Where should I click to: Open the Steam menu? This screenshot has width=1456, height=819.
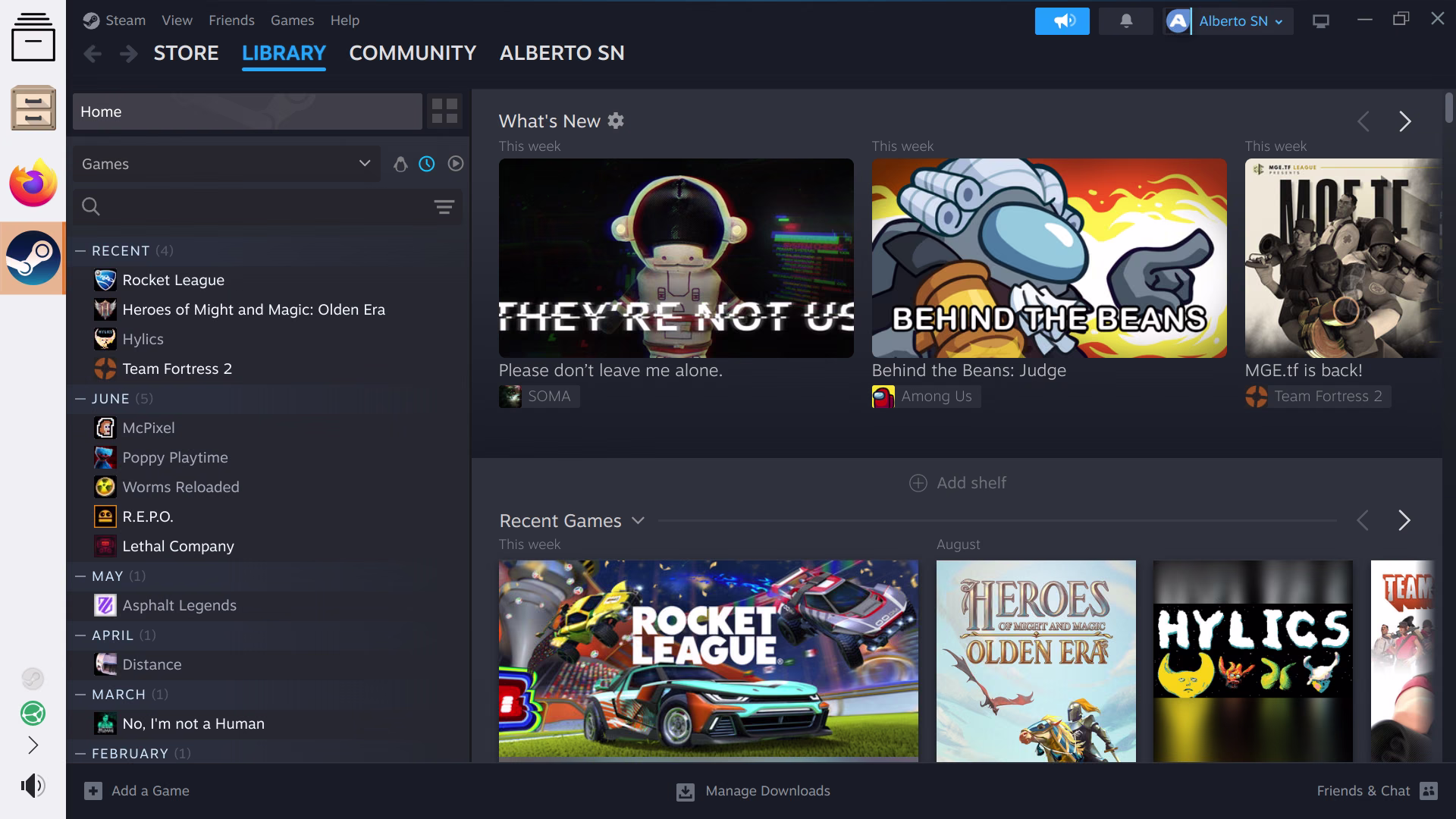point(125,20)
